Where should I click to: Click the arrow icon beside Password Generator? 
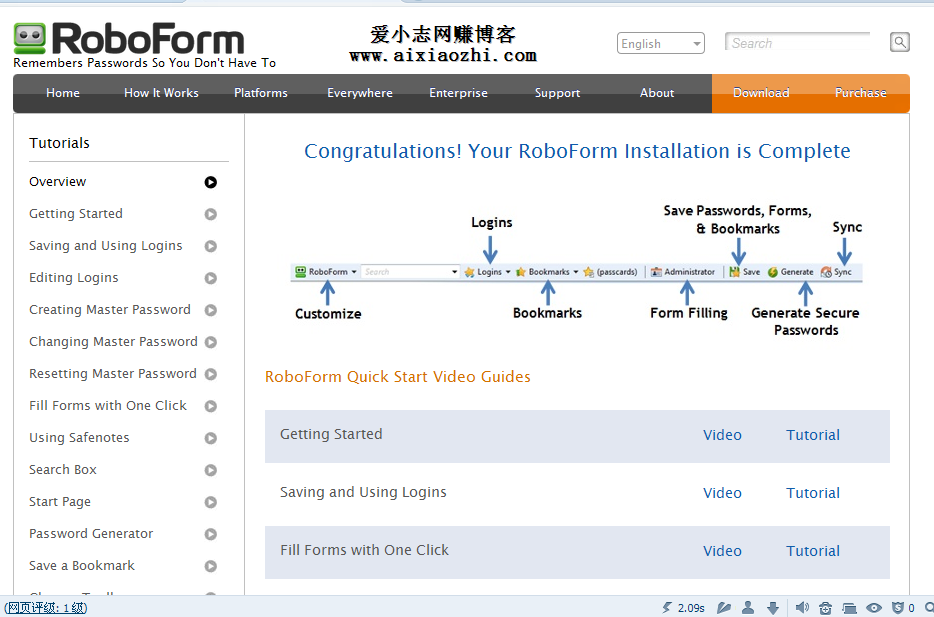[211, 534]
